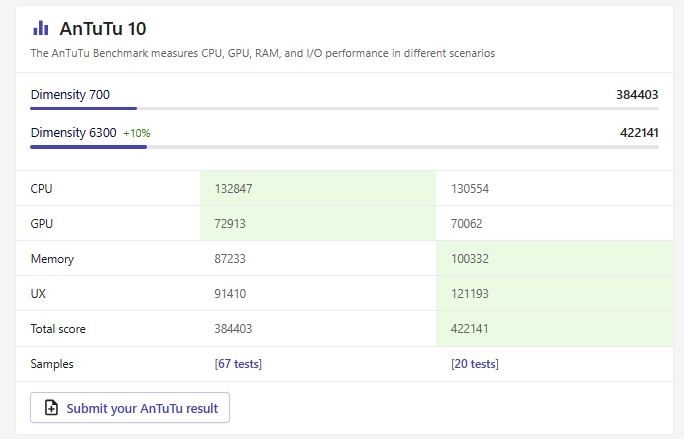Click the Memory value 87233
684x439 pixels.
point(230,259)
